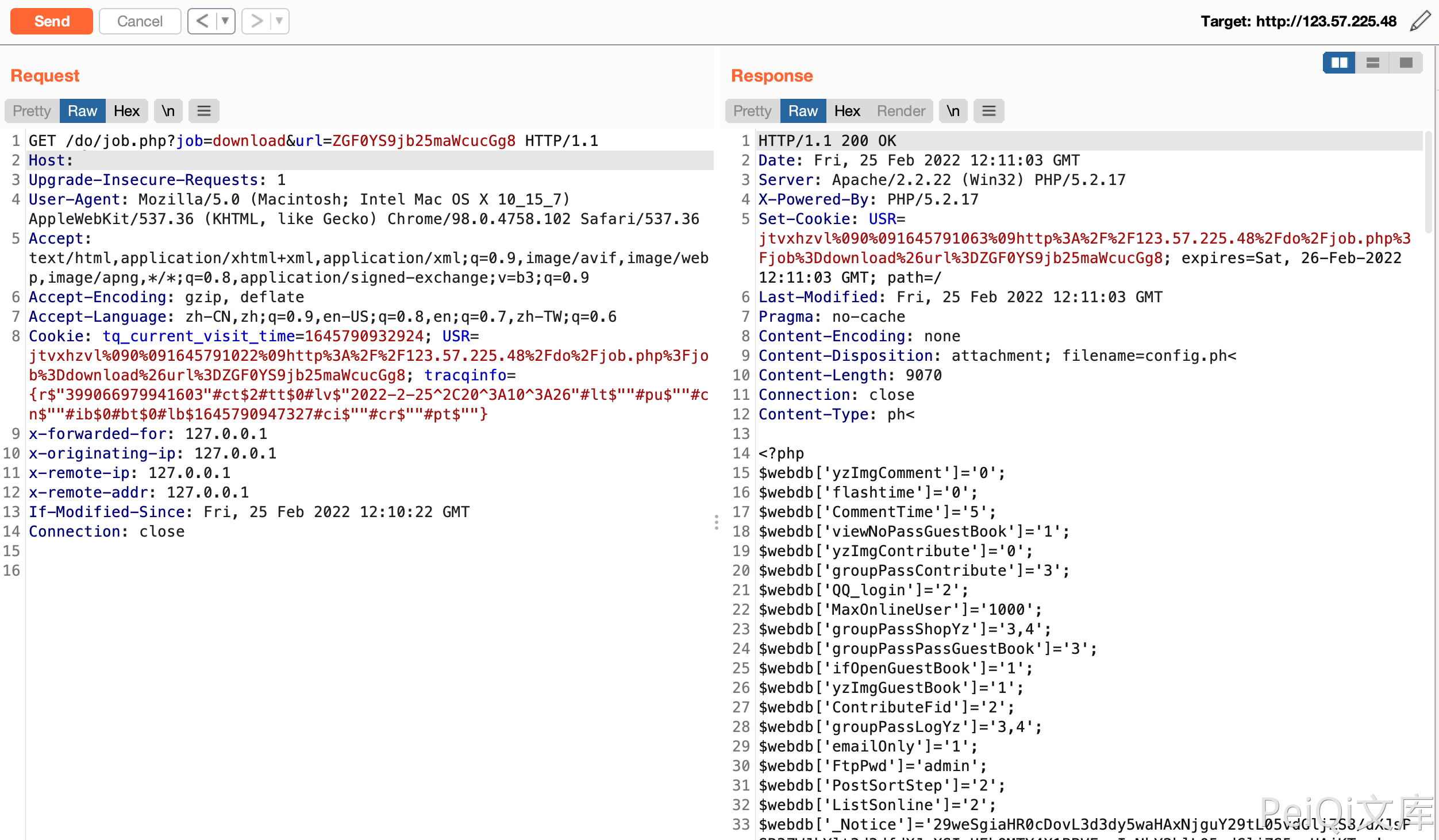Image resolution: width=1439 pixels, height=840 pixels.
Task: Go back with the history previous arrow
Action: [202, 21]
